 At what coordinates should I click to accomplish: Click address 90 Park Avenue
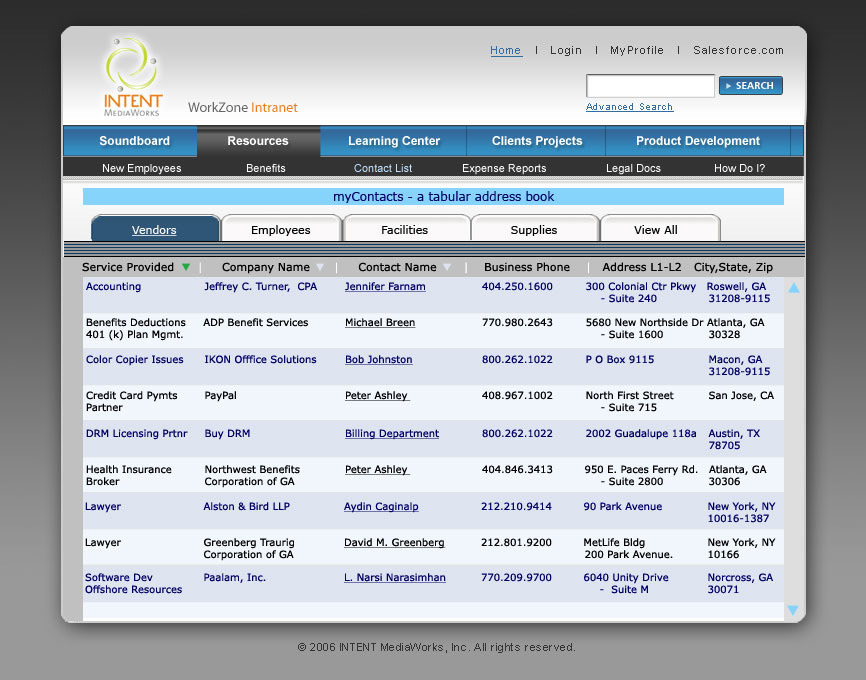click(x=622, y=507)
